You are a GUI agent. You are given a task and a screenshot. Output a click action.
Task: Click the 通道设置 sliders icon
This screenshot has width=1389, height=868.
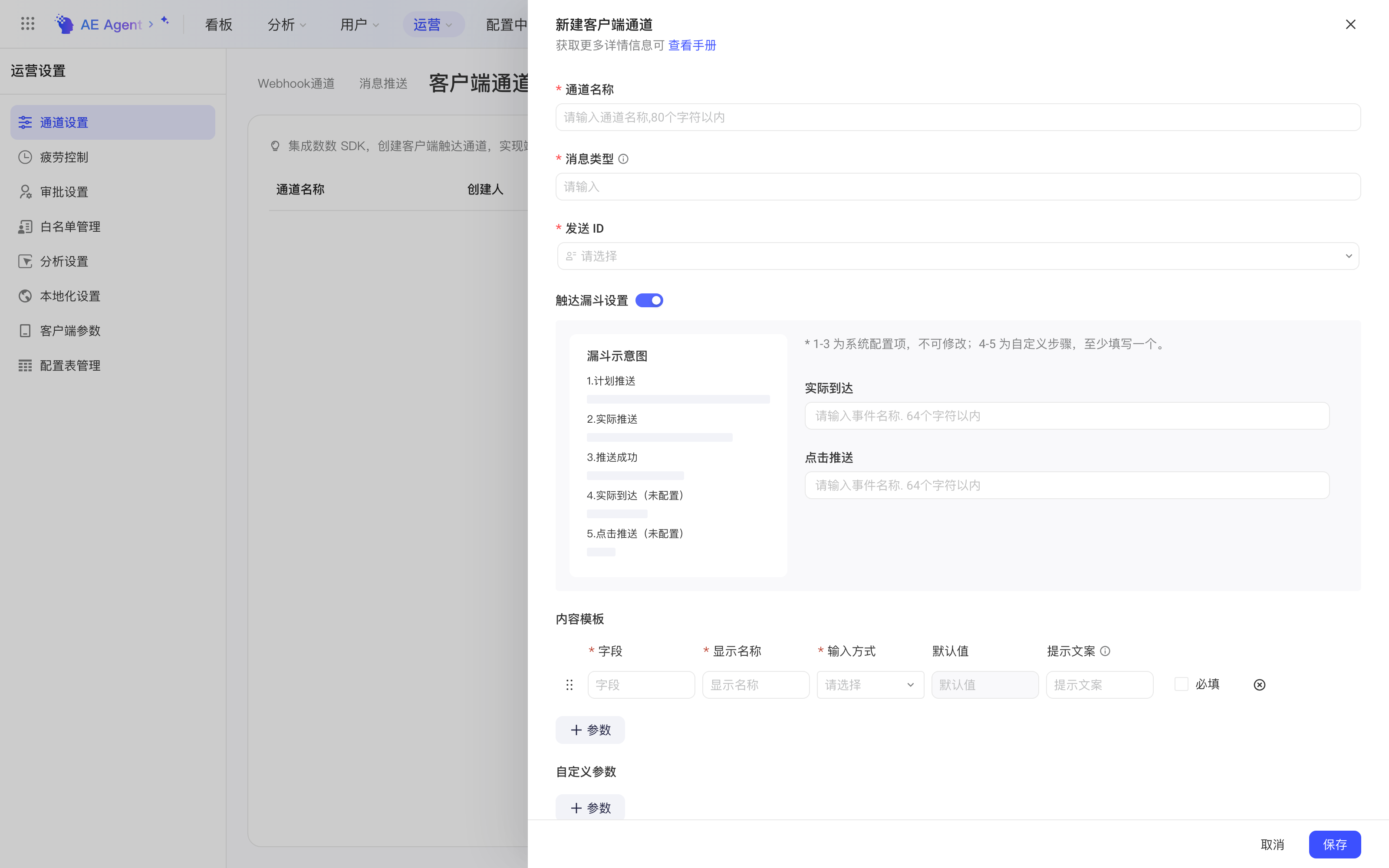click(x=25, y=122)
